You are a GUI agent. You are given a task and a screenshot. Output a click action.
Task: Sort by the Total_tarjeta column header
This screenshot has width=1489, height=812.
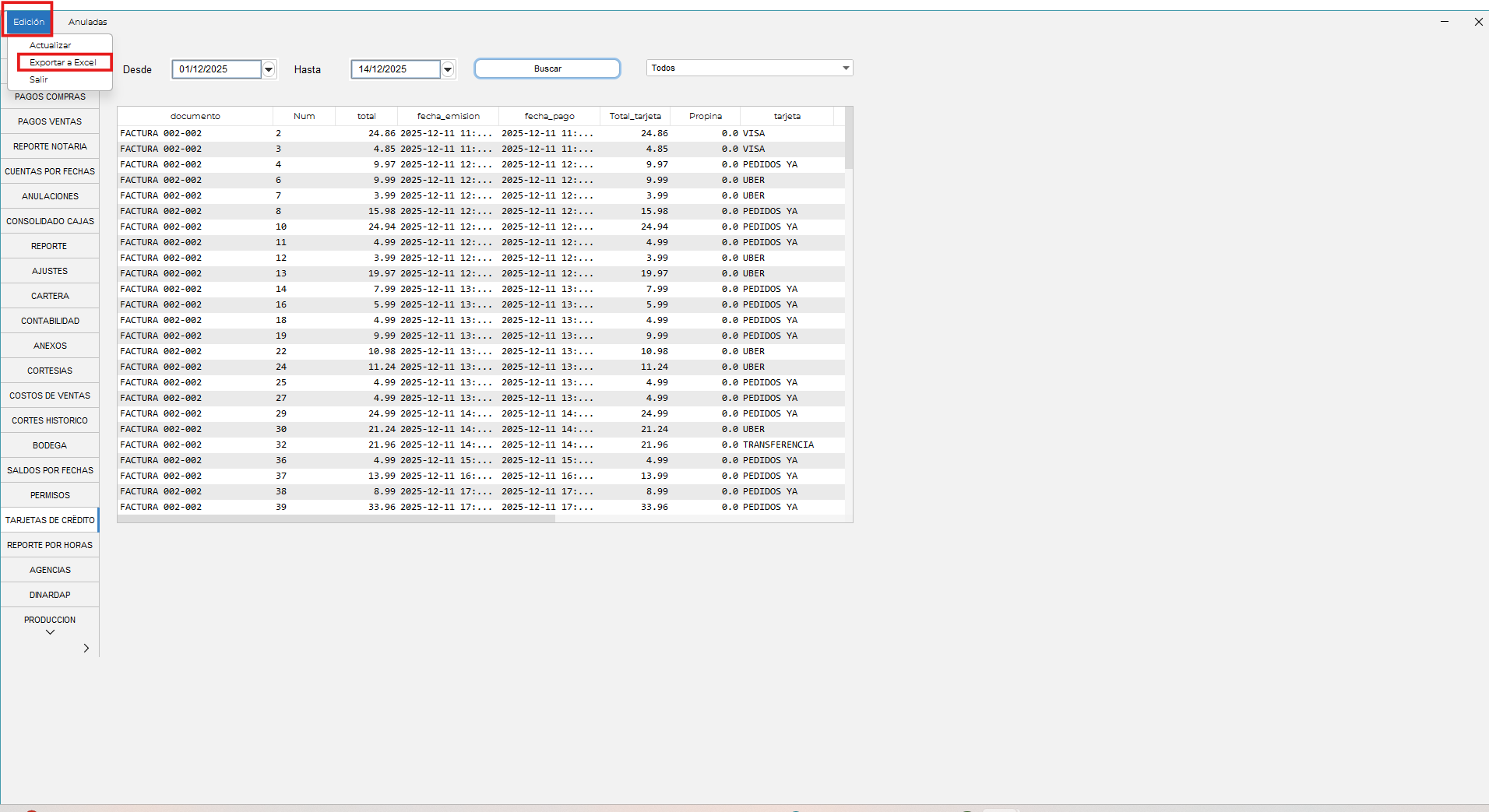pos(635,116)
